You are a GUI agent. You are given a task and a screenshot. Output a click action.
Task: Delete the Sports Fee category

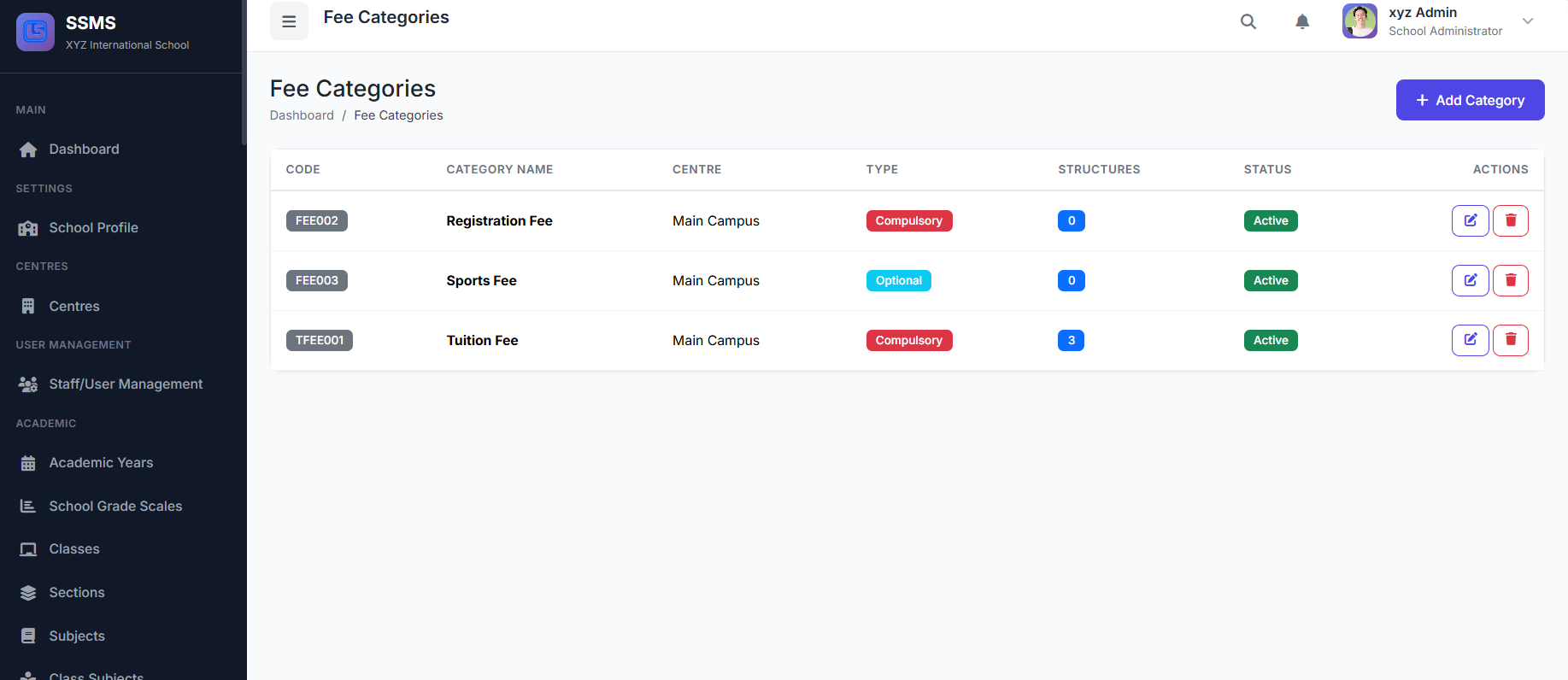(1510, 280)
